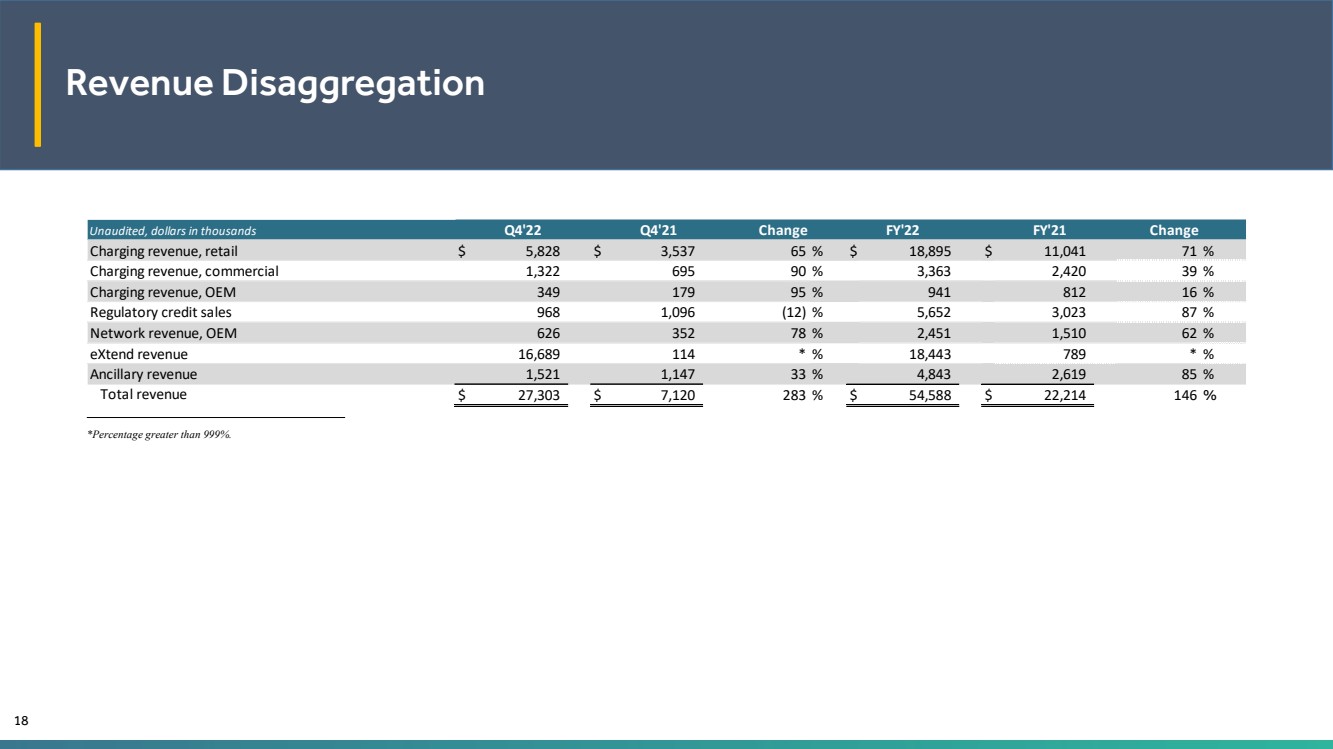The height and width of the screenshot is (749, 1333).
Task: Click the Q4'22 column header
Action: pos(524,231)
